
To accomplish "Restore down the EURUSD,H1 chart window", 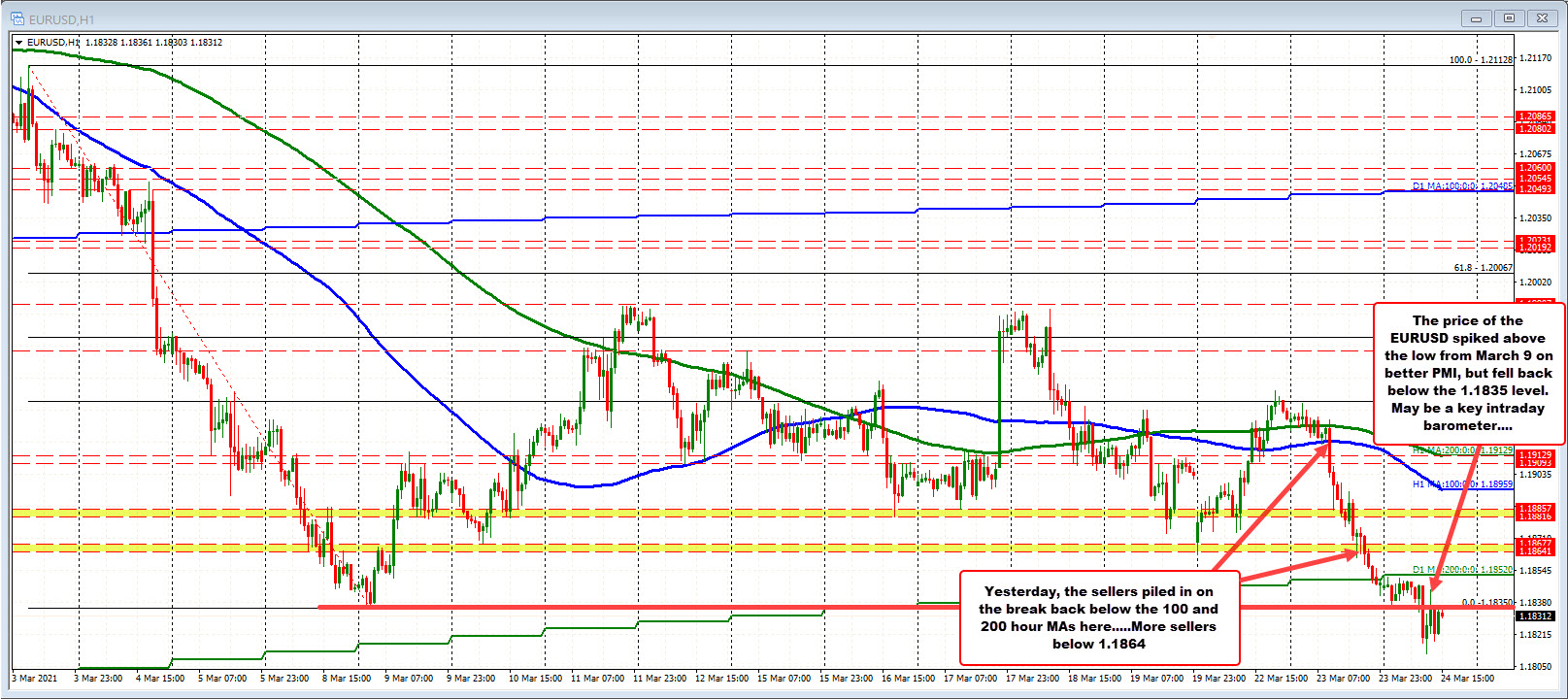I will pyautogui.click(x=1509, y=18).
